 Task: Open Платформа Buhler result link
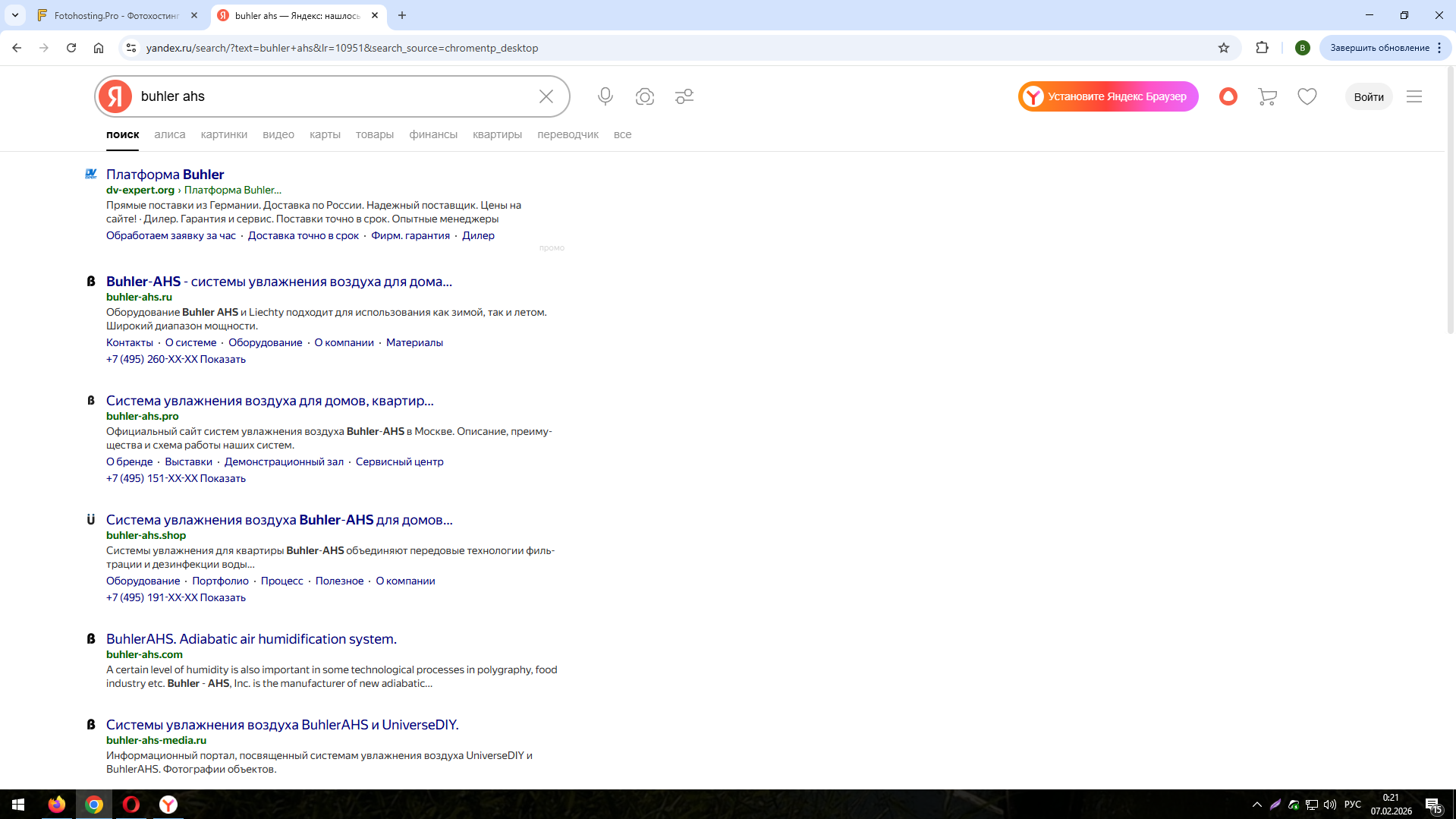point(165,175)
